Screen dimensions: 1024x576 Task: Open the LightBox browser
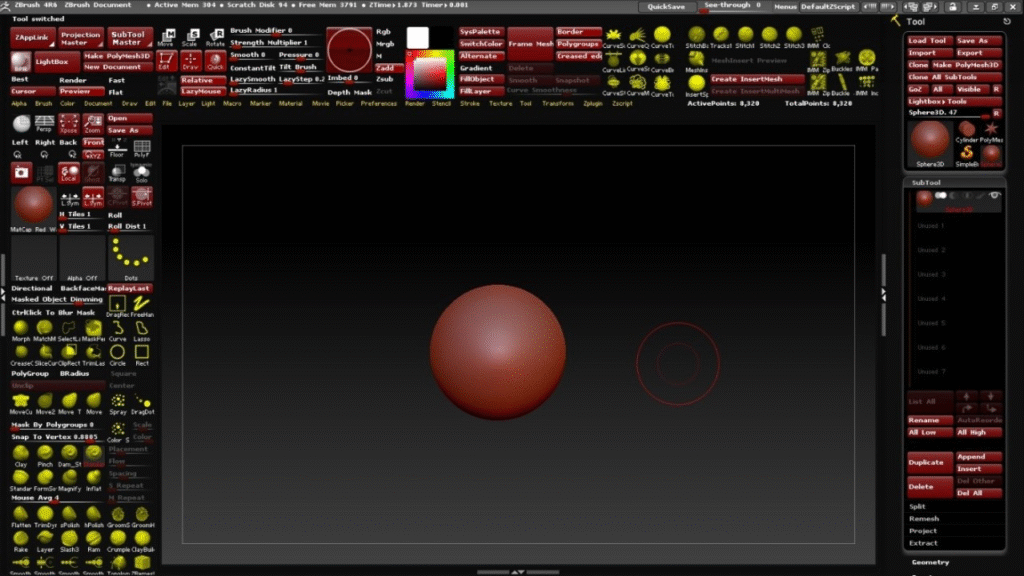coord(53,61)
